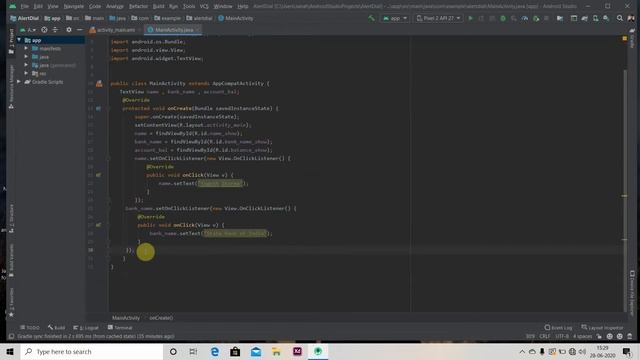Open the Refactor menu
The image size is (640, 360).
point(138,6)
